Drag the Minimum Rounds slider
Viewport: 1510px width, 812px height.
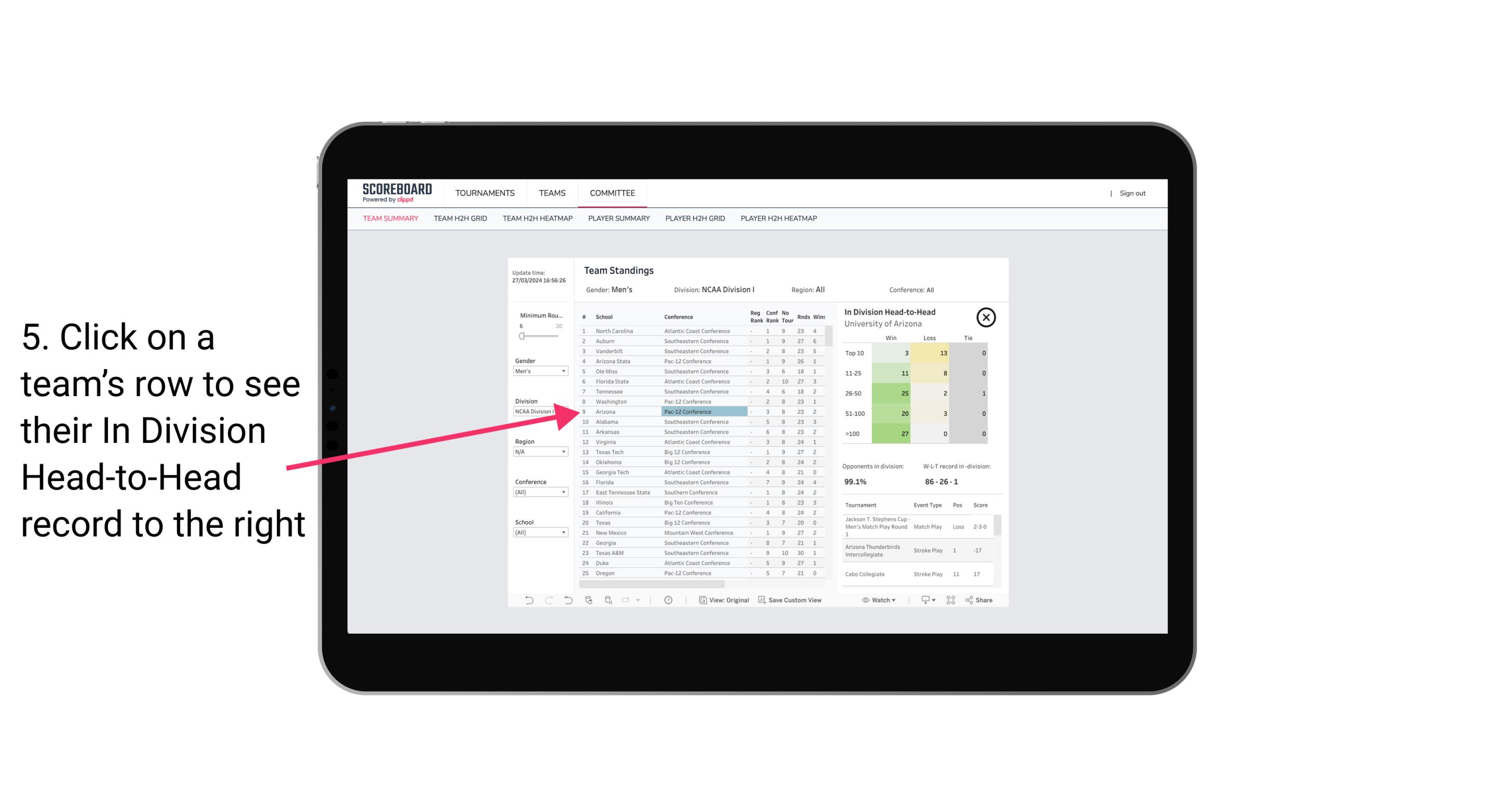click(x=520, y=335)
